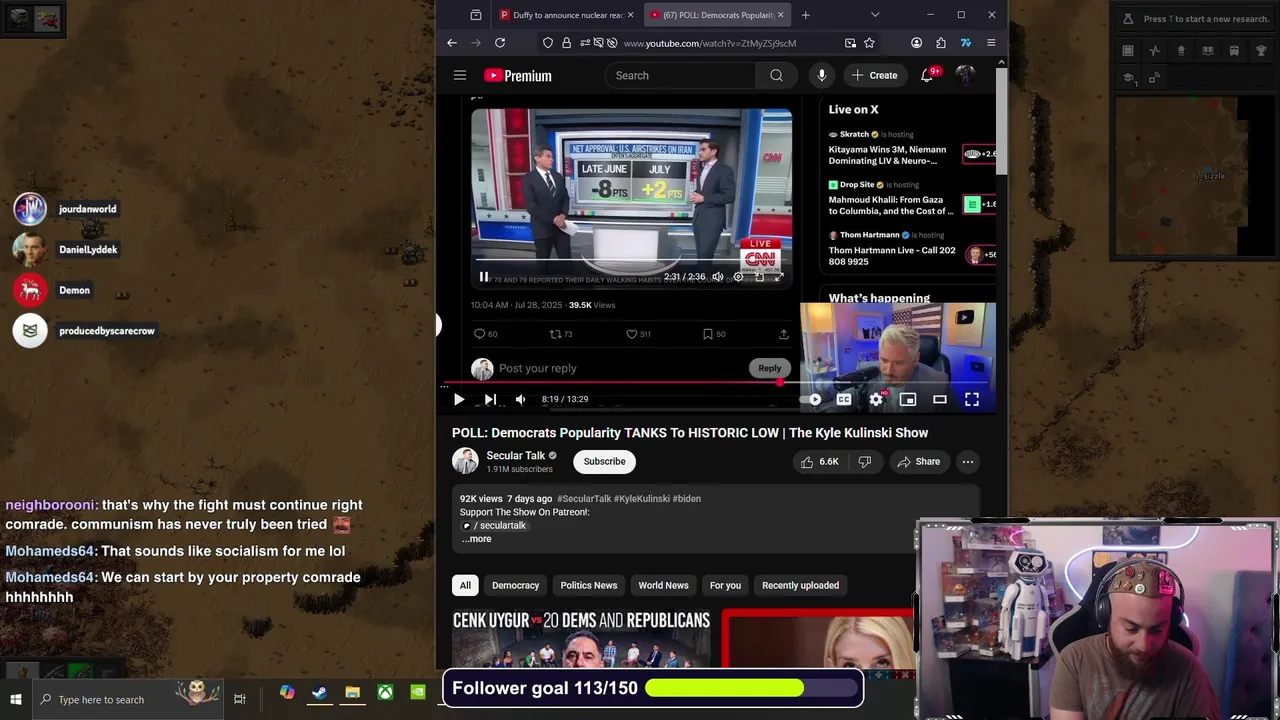Click the jourdanworld voice member

click(x=67, y=209)
